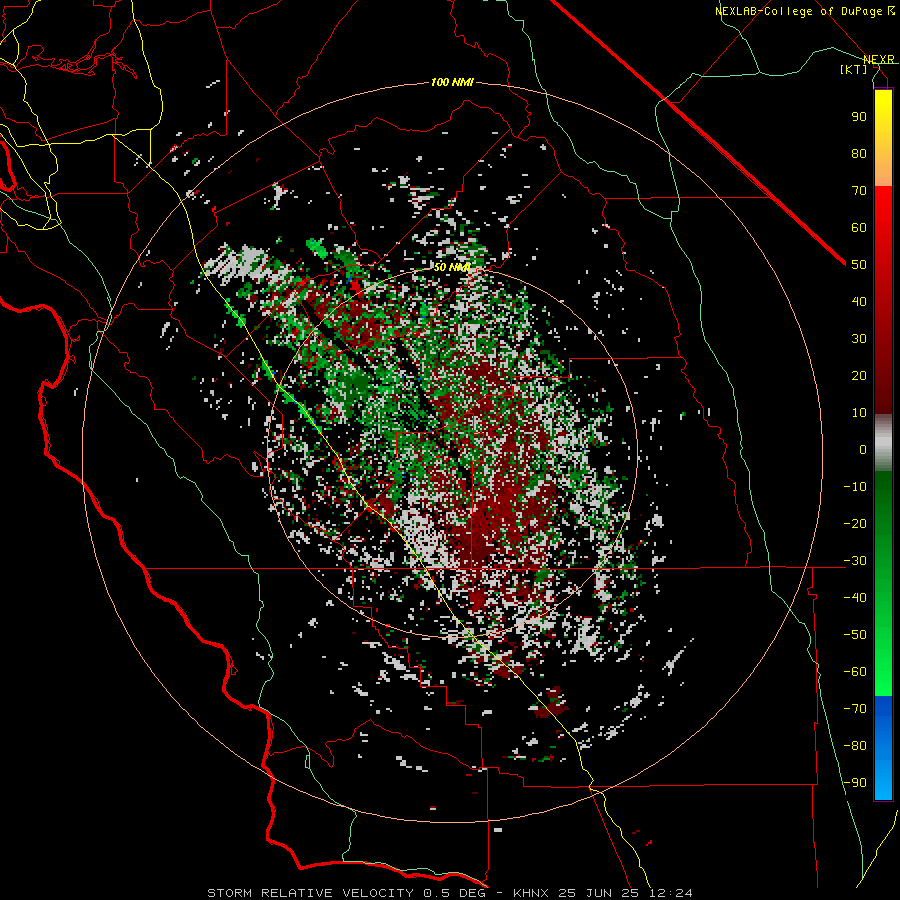Click the -40 value on velocity scale
Screen dimensions: 900x900
tap(855, 598)
